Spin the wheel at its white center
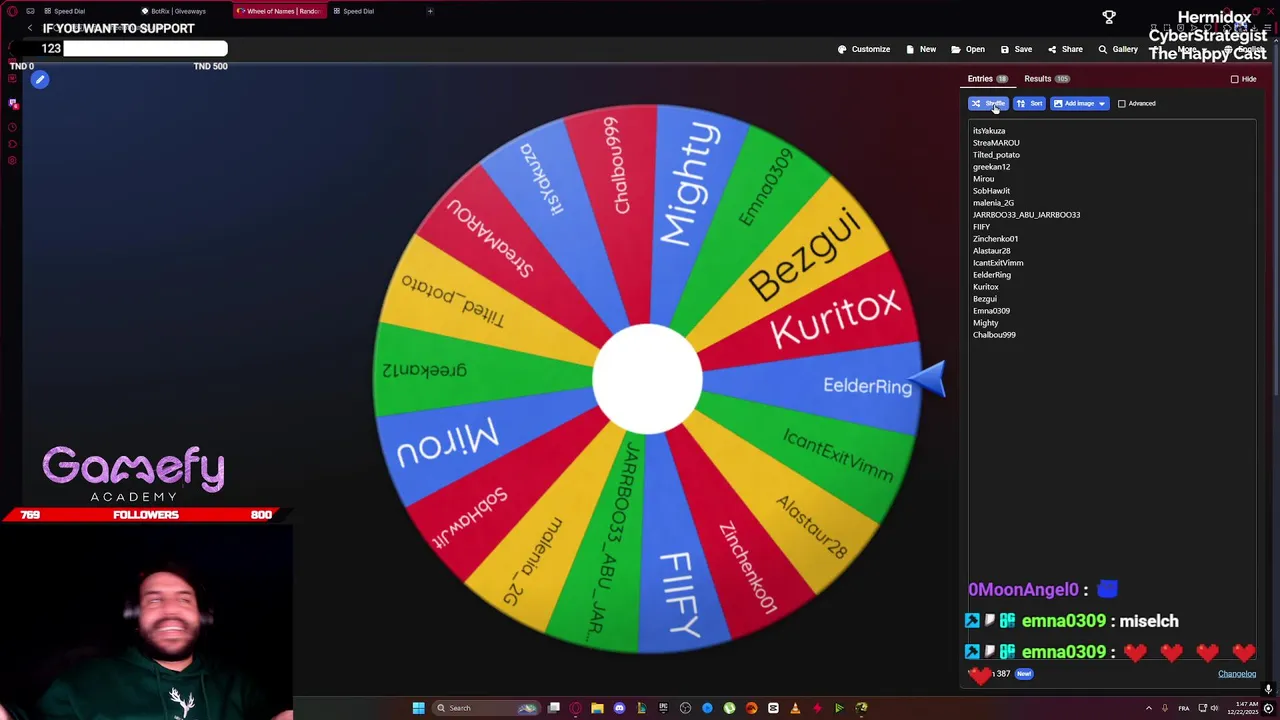 (x=647, y=380)
